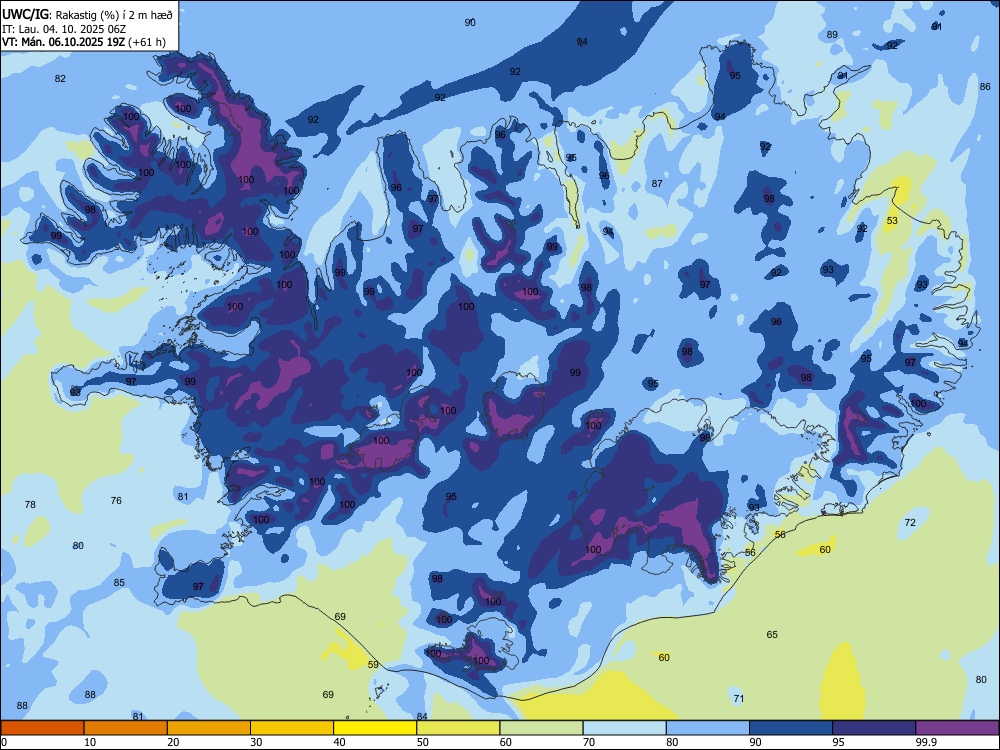Click the title 'Rakastig (%) í 2 m hæð'
Screen dimensions: 1000x750
[x=114, y=15]
